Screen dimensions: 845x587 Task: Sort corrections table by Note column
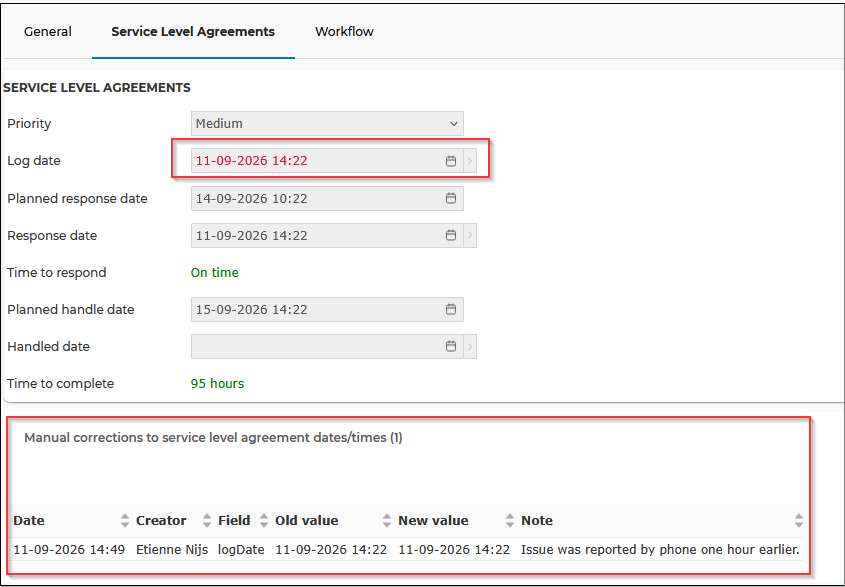(x=799, y=521)
